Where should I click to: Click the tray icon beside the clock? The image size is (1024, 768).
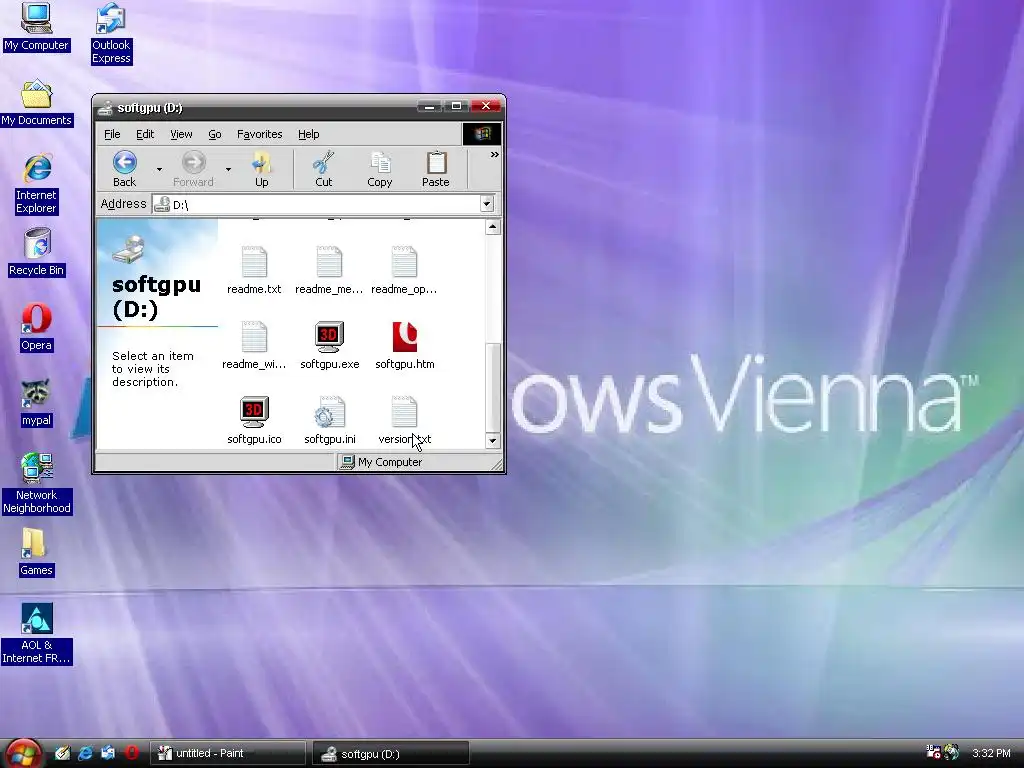(952, 752)
